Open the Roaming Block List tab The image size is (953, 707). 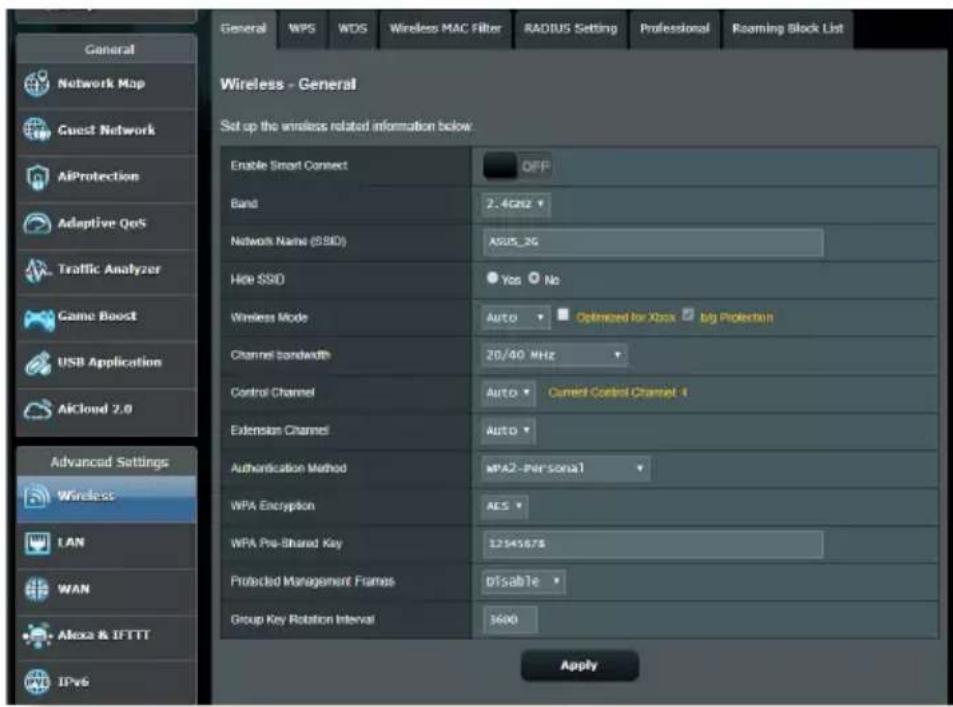point(788,29)
